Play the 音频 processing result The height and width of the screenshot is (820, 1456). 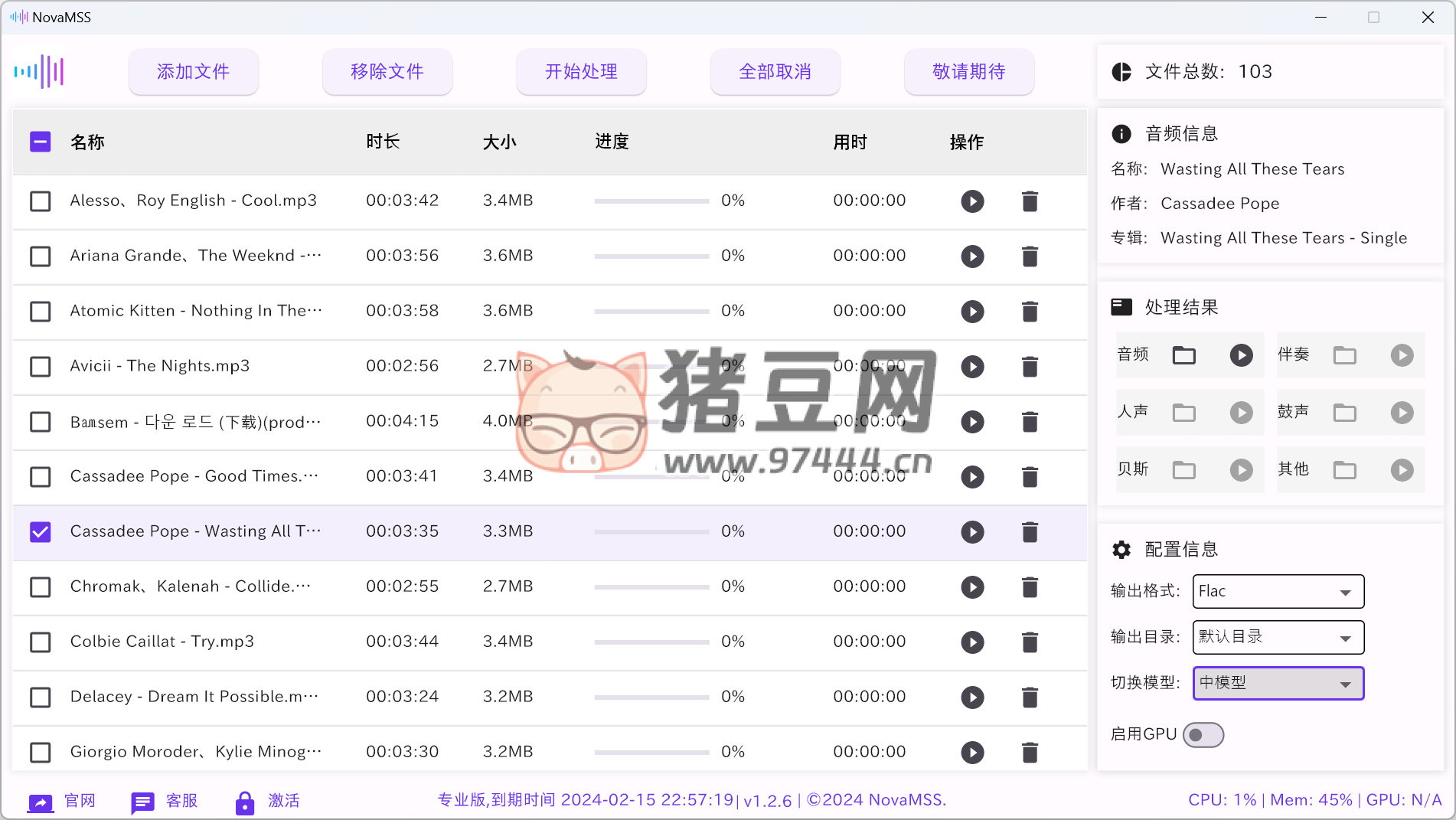(1241, 355)
